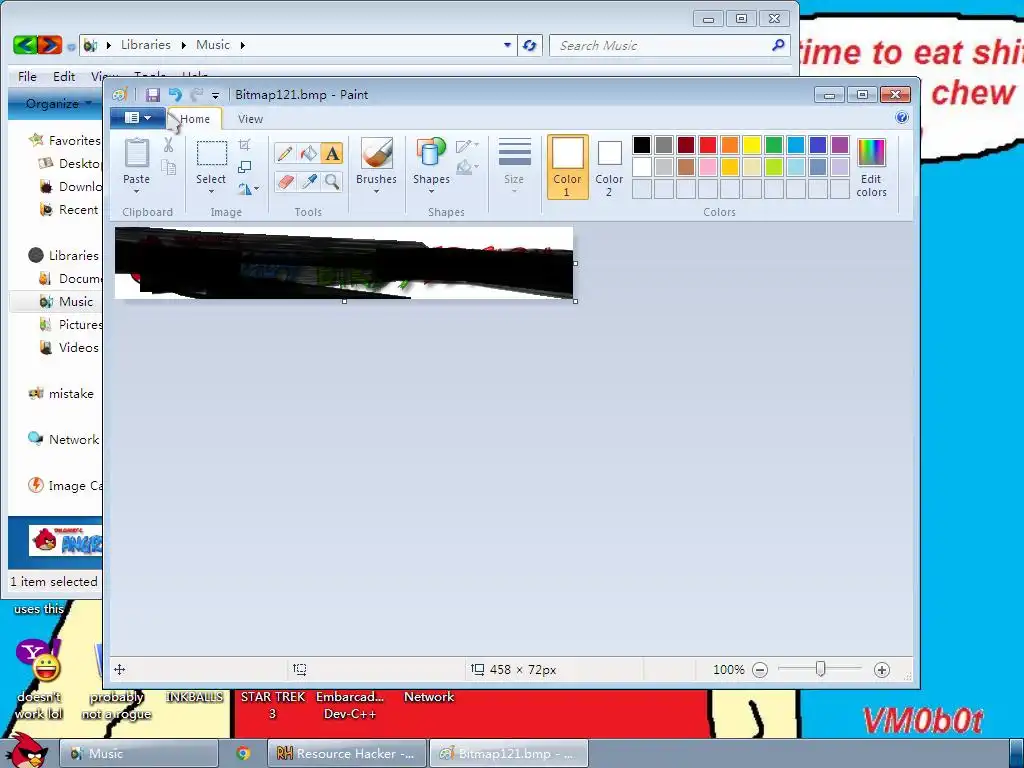Switch to Resource Hacker taskbar button
Image resolution: width=1024 pixels, height=768 pixels.
pyautogui.click(x=347, y=754)
